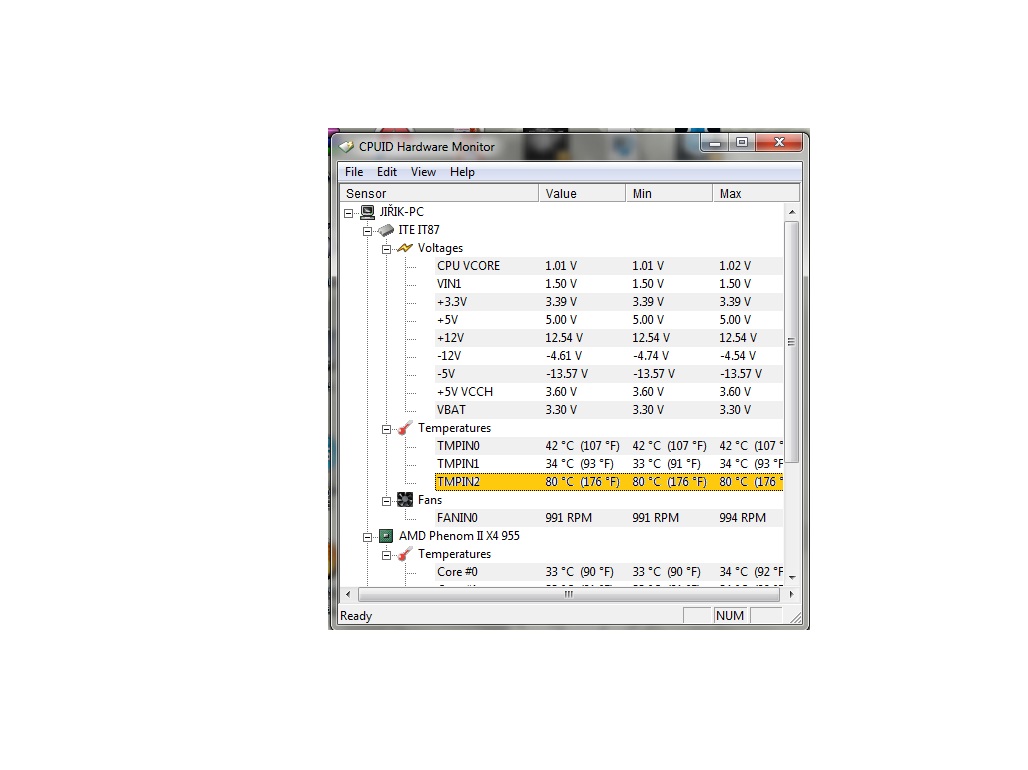Click the chip icon beside ITE IT87

click(x=386, y=230)
